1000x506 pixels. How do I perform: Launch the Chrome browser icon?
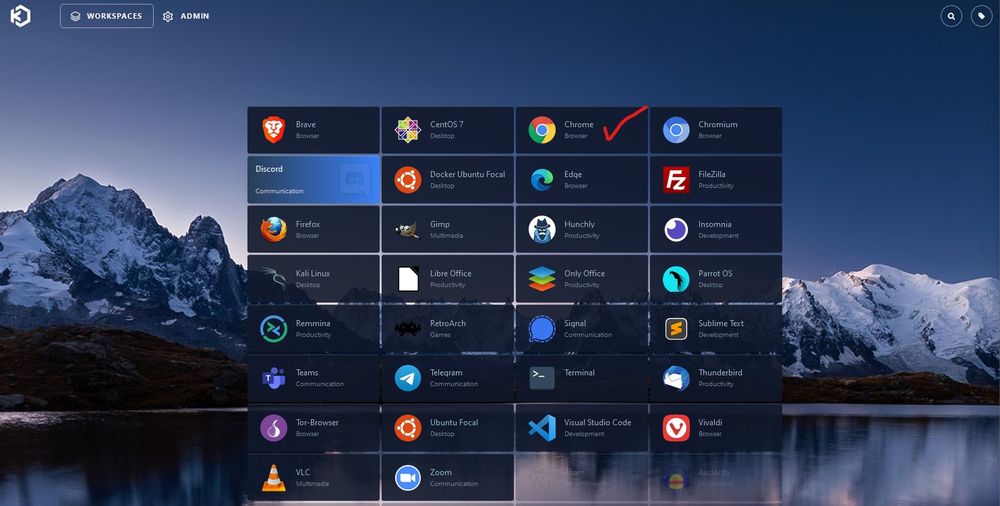(x=542, y=130)
